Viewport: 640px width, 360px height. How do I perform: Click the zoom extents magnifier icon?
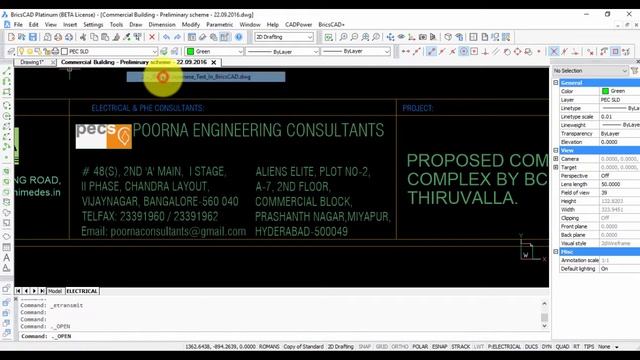[x=365, y=37]
